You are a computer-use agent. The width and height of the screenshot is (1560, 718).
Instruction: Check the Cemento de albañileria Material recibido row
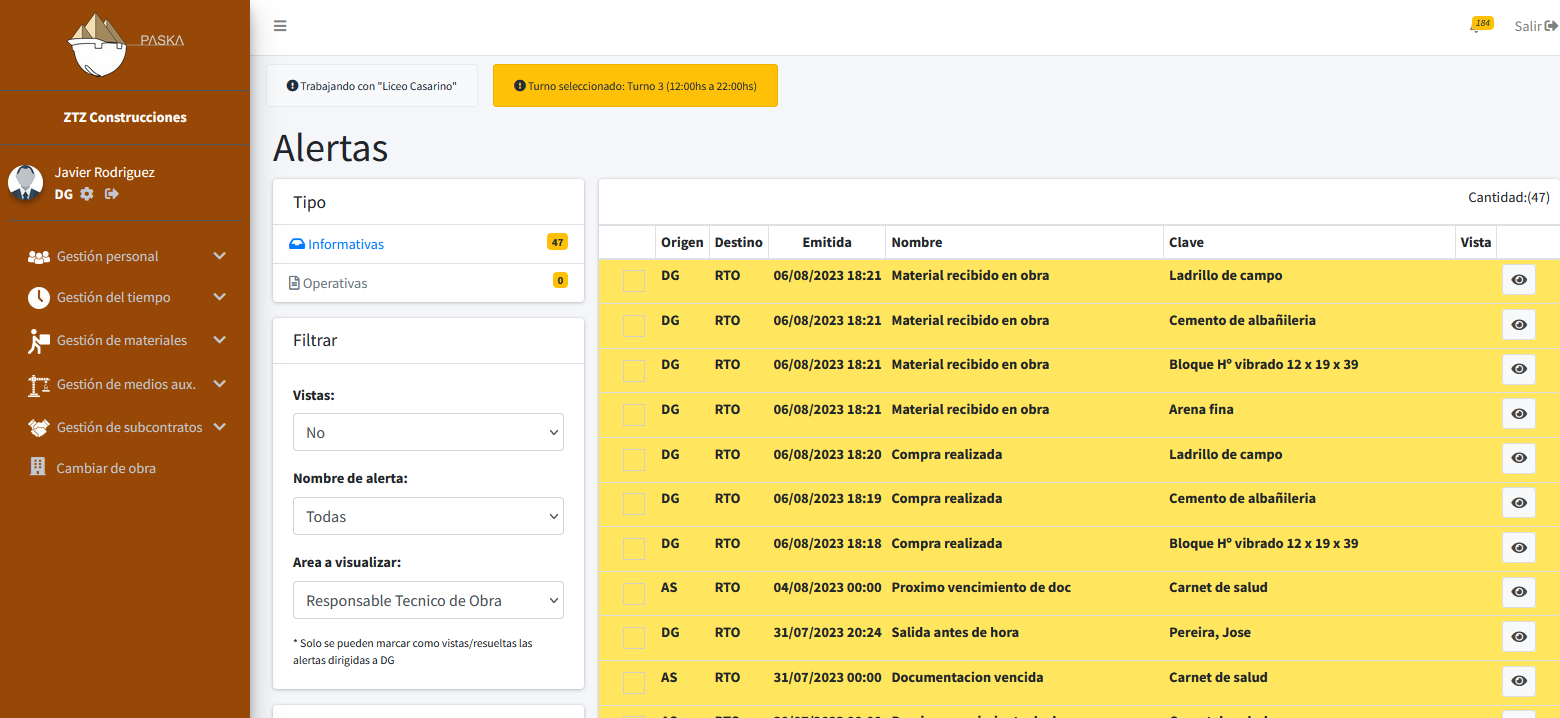(634, 326)
